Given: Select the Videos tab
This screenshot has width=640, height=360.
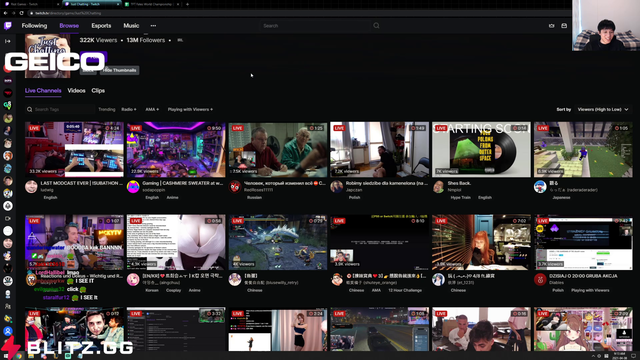Looking at the screenshot, I should pos(76,91).
